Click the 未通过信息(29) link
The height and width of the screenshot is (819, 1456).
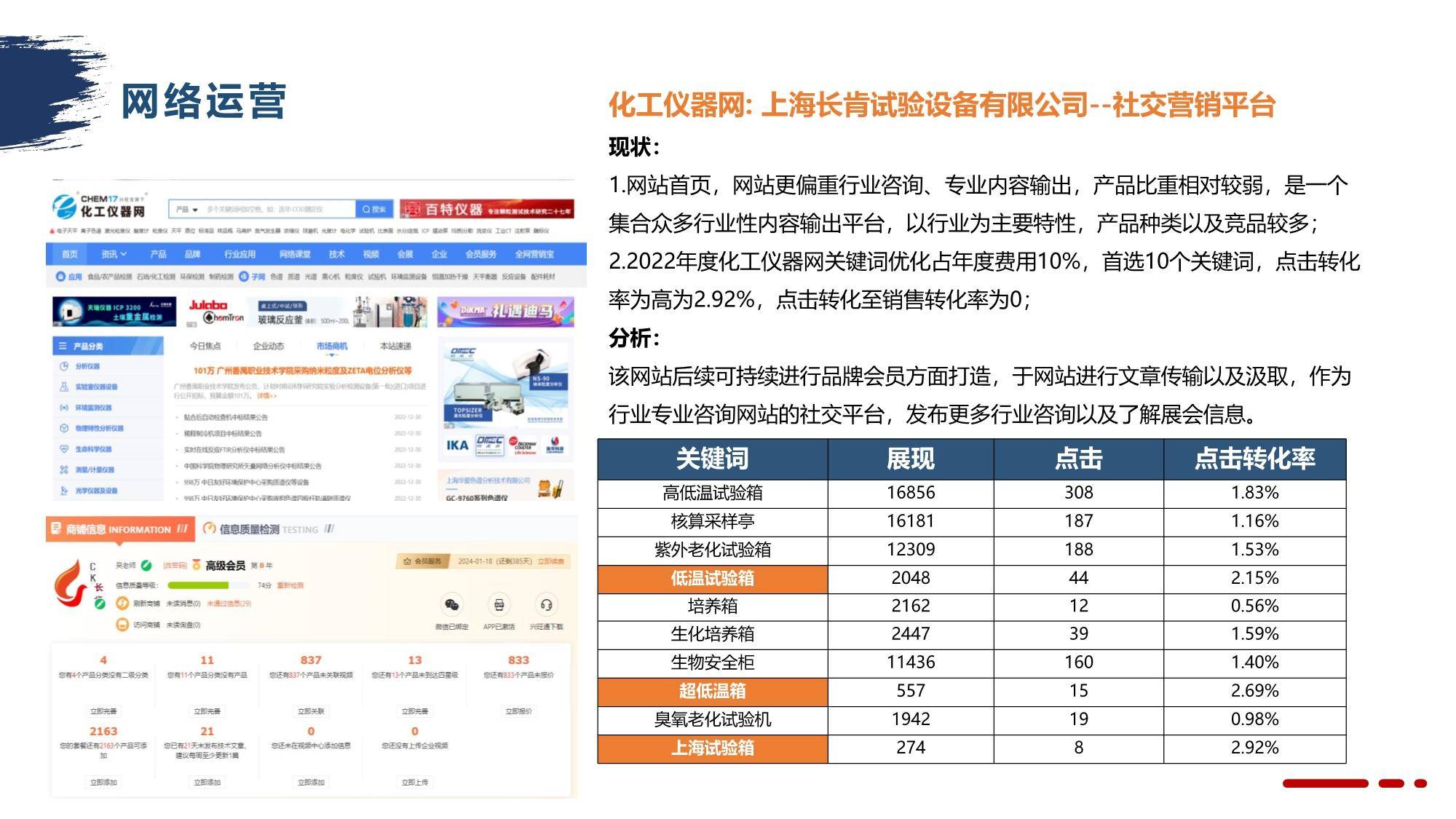(x=229, y=604)
